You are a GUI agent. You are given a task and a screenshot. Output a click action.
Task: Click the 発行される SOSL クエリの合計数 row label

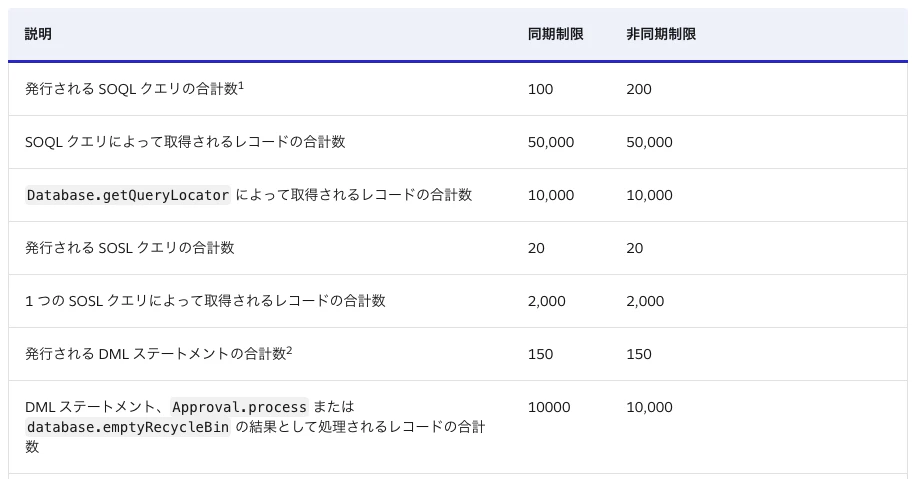pos(129,248)
